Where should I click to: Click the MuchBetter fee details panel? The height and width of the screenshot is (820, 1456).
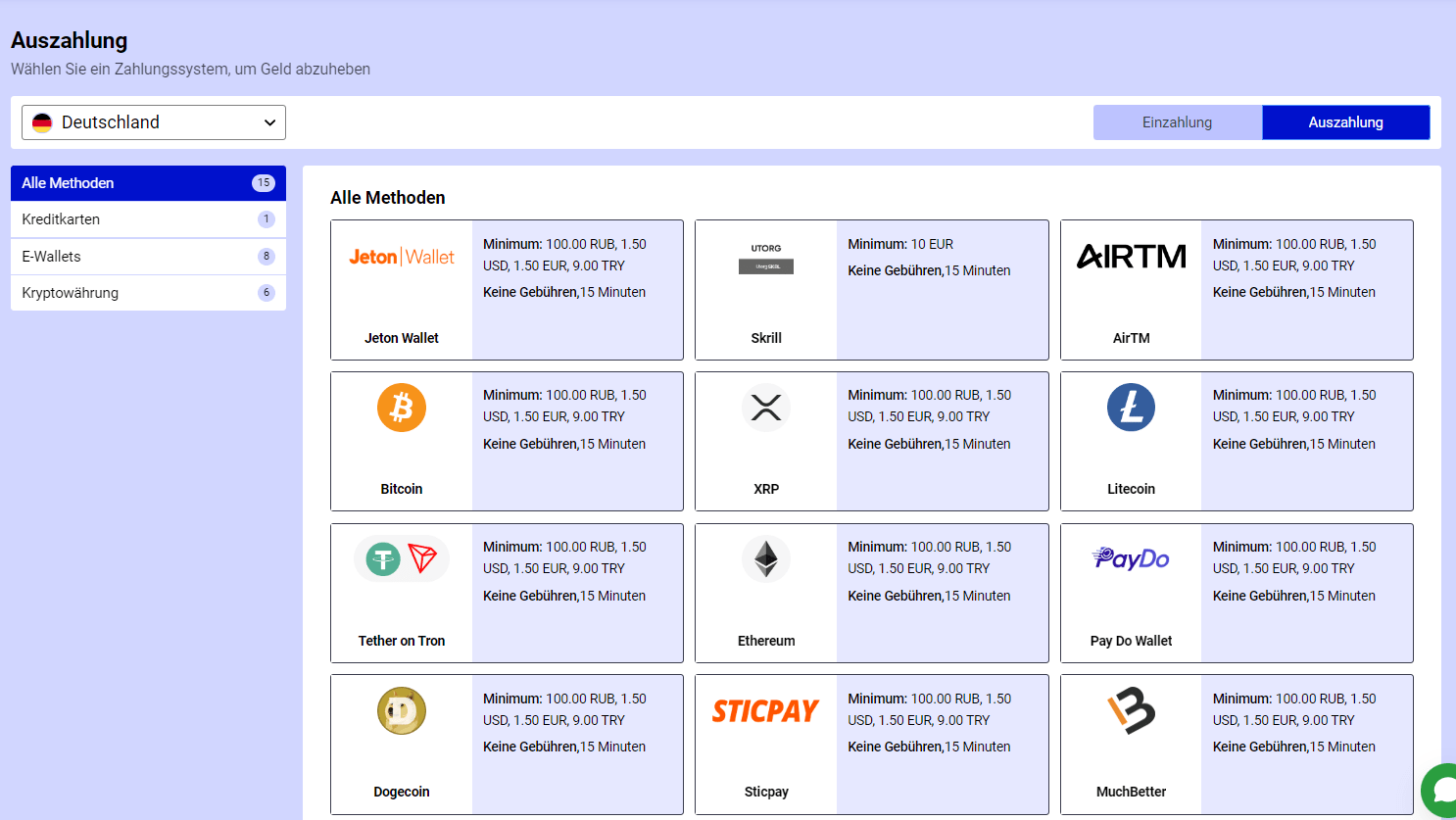[1307, 745]
